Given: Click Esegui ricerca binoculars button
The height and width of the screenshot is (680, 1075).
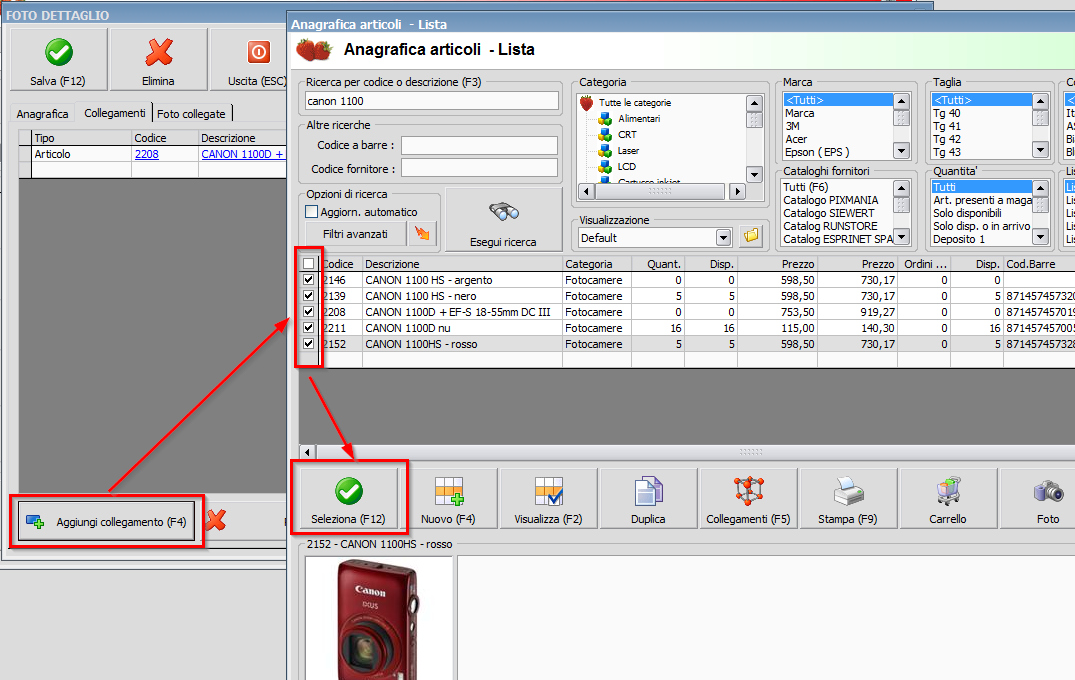Looking at the screenshot, I should click(503, 220).
